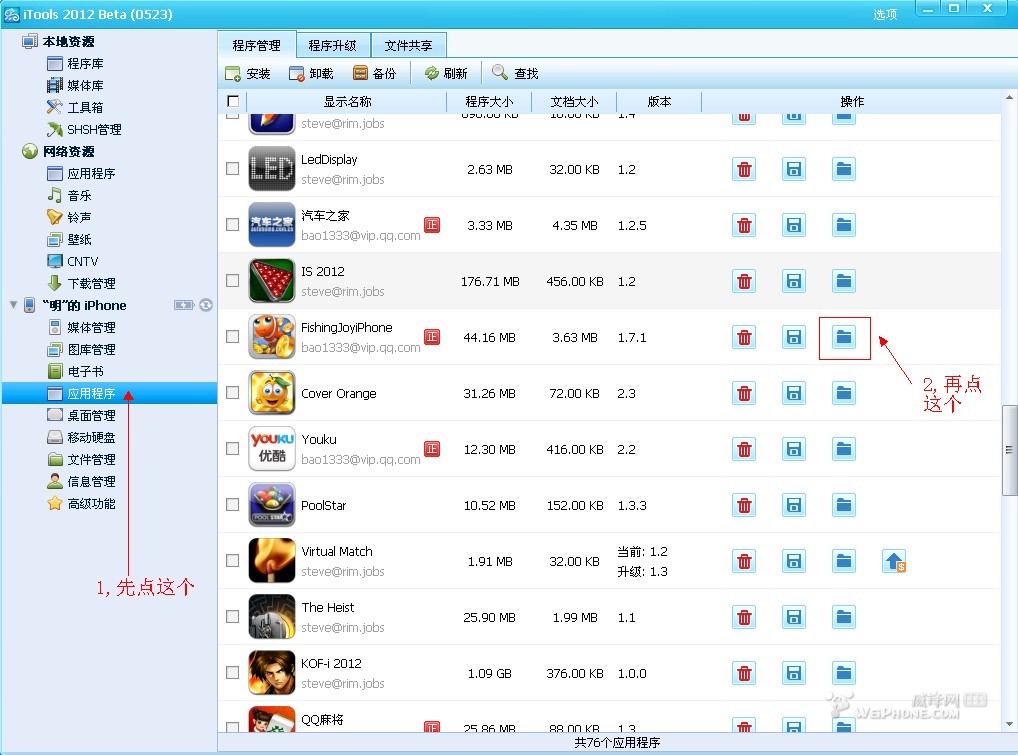Browse PoolStar files via folder icon

(x=844, y=505)
